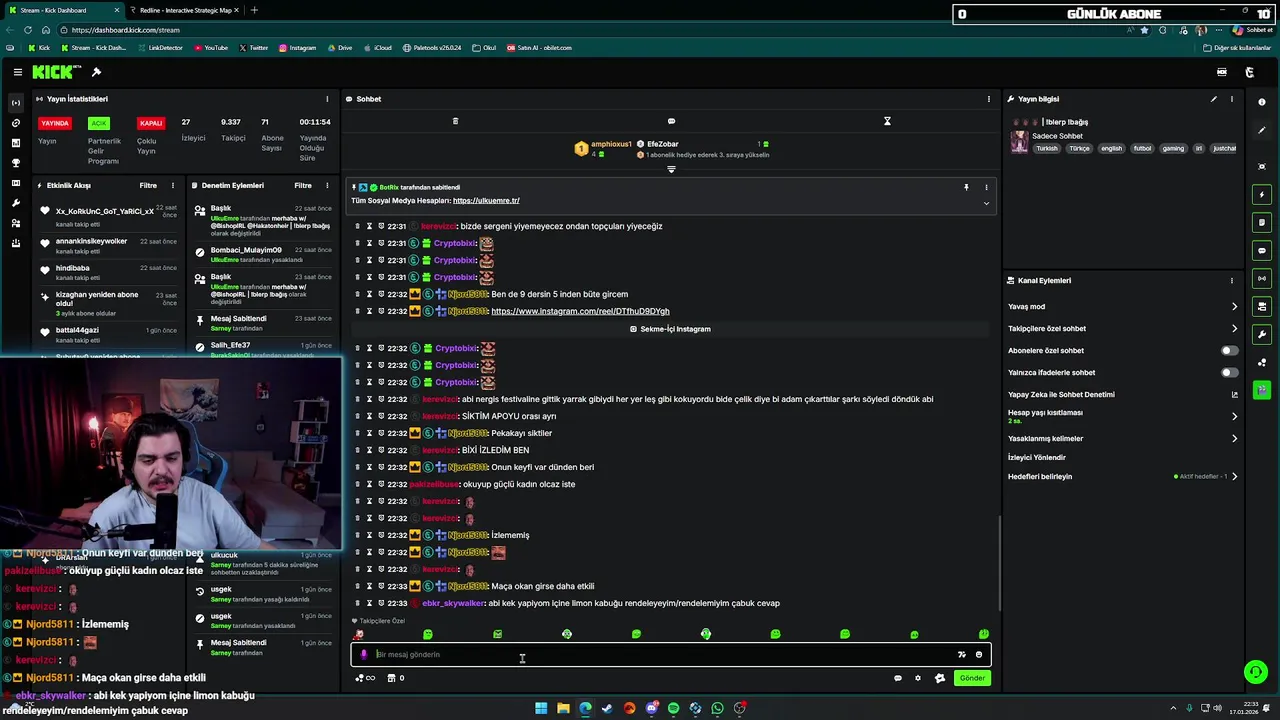
Task: Open the emoji picker in message box
Action: point(979,655)
